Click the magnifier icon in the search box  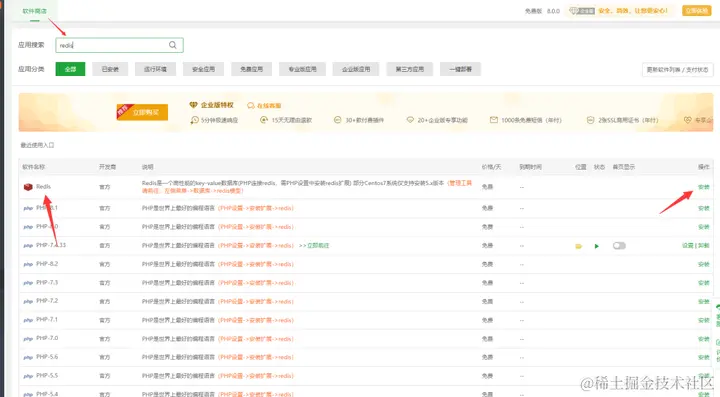pos(173,45)
